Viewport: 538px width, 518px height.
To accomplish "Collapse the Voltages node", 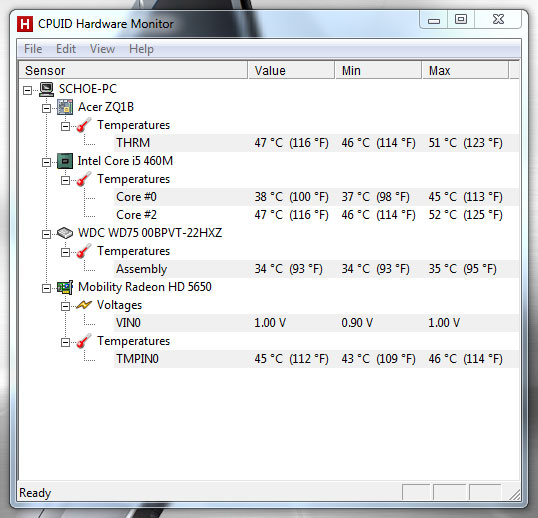I will point(65,306).
